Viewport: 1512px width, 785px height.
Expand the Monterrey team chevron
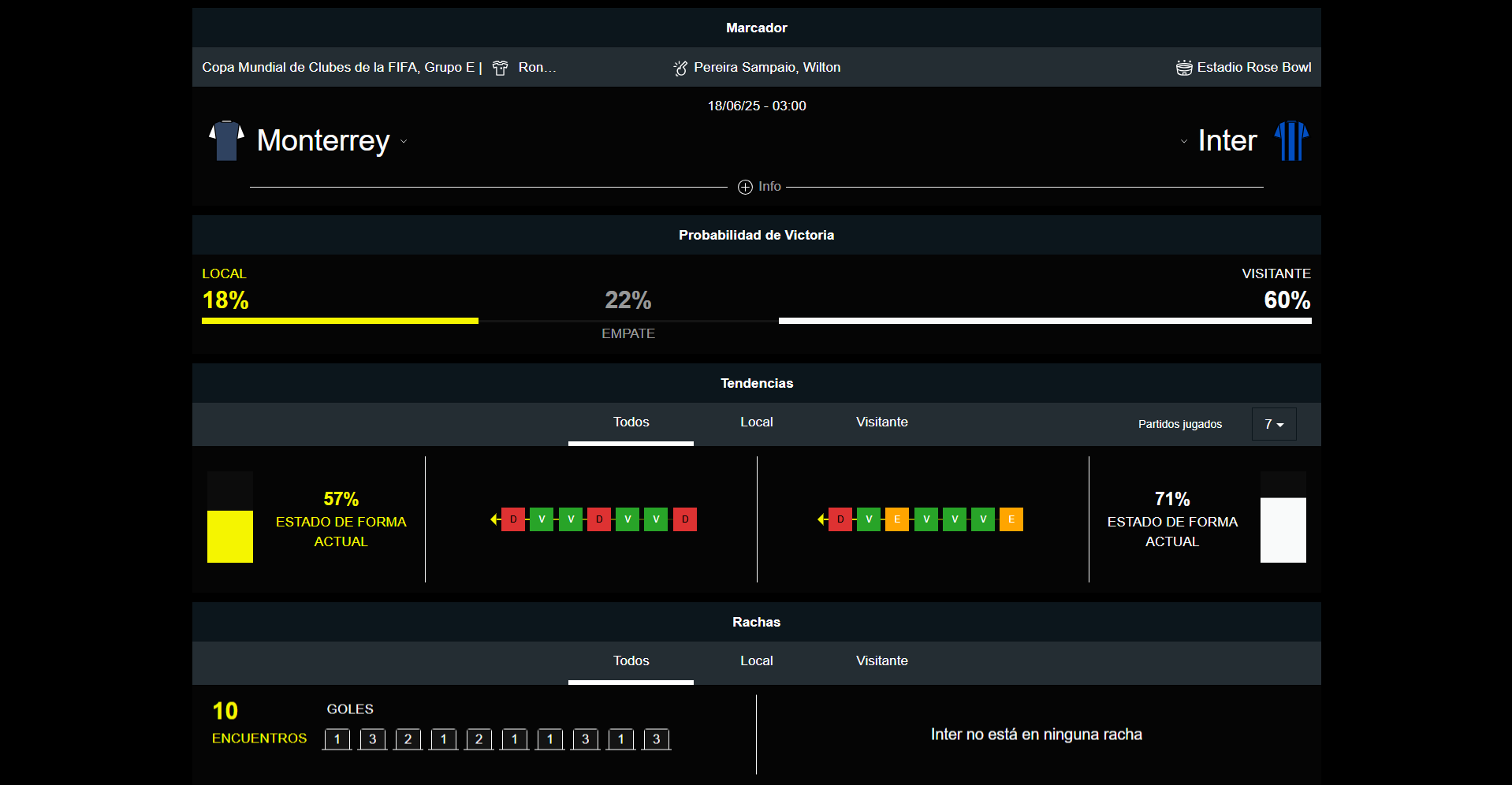point(404,142)
